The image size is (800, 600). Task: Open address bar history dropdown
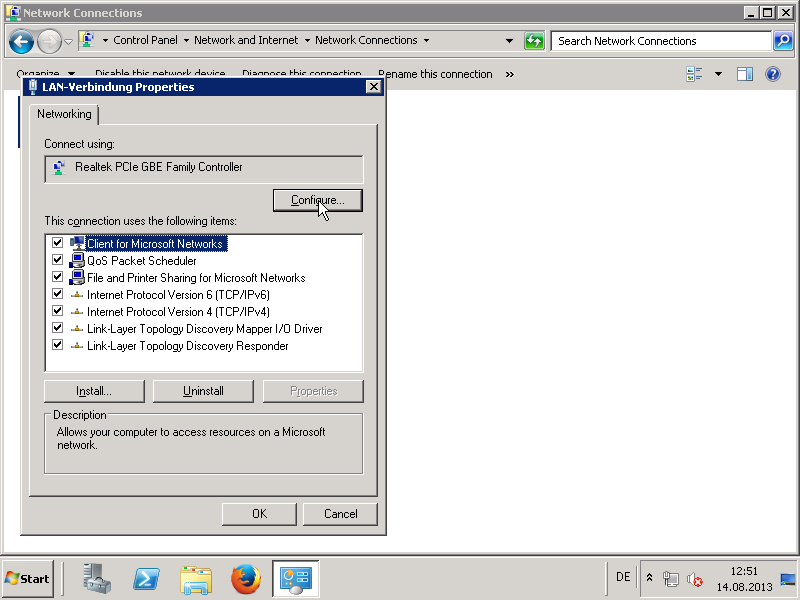click(x=509, y=41)
